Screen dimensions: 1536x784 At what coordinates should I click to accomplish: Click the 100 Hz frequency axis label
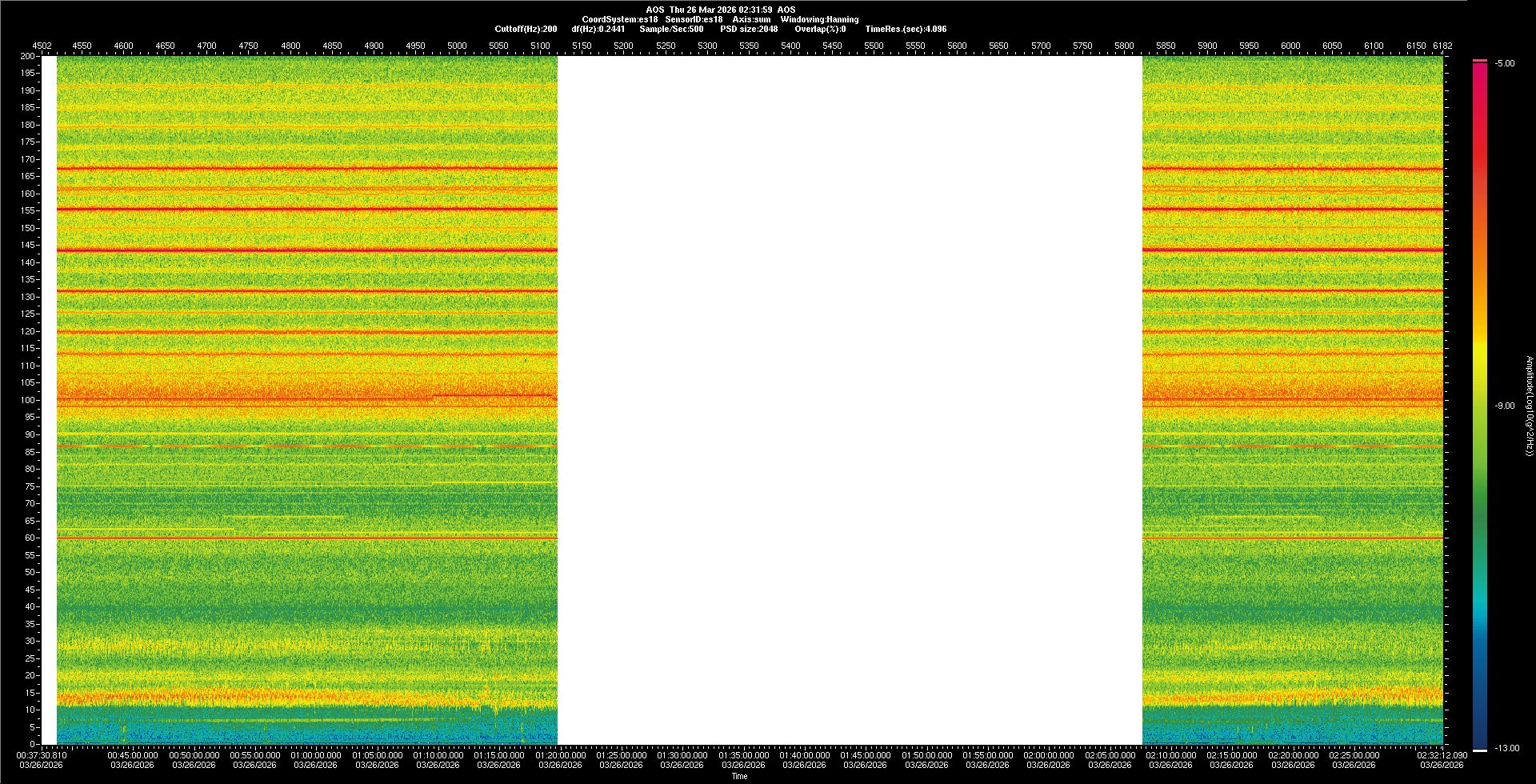tap(28, 400)
